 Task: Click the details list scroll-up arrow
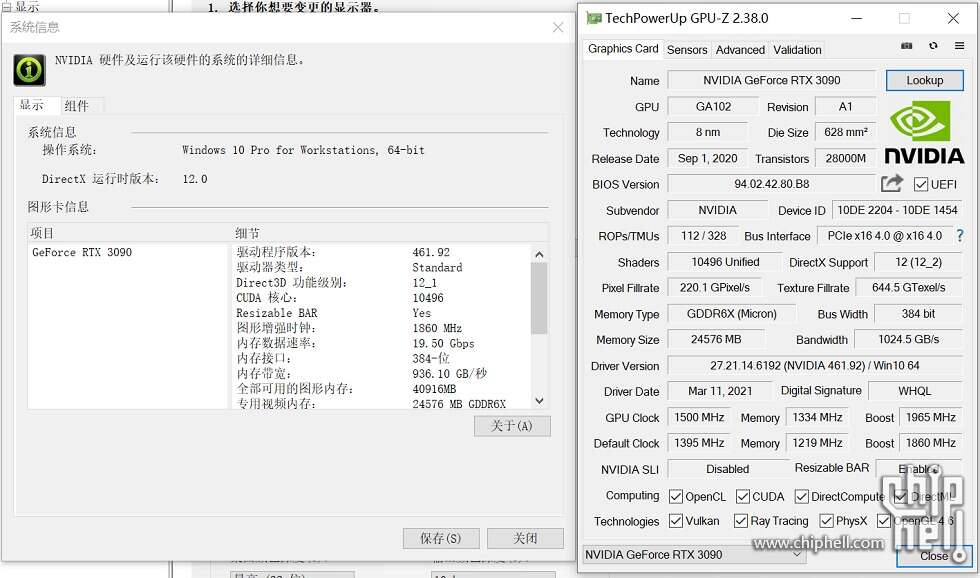540,253
